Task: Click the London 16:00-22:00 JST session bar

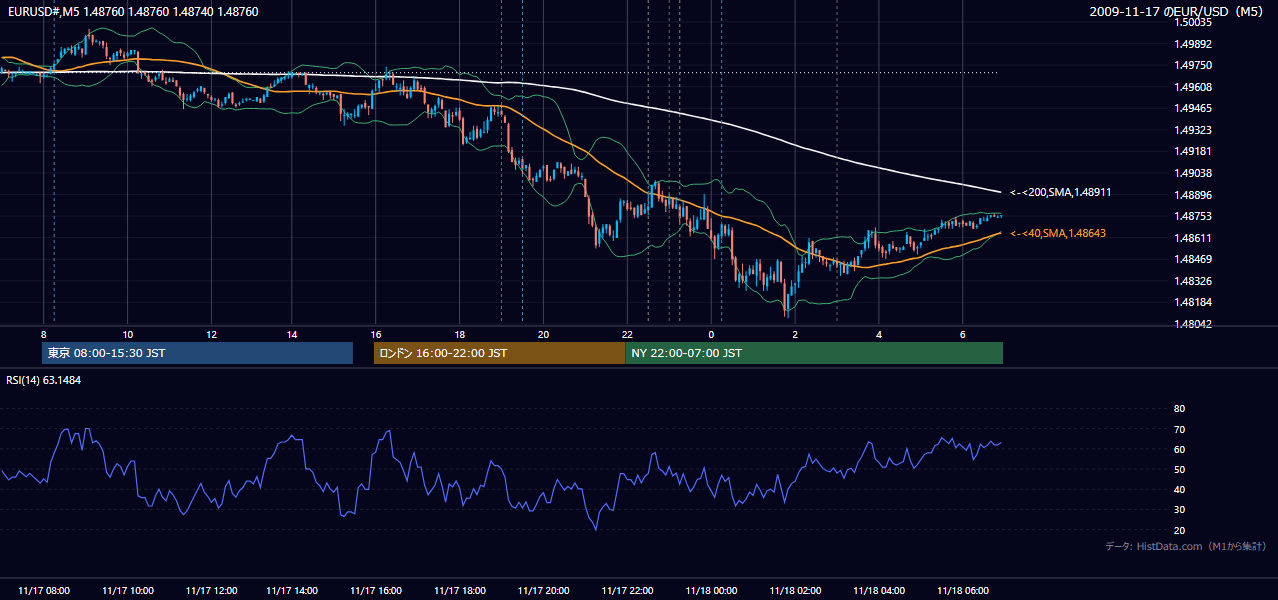Action: (499, 353)
